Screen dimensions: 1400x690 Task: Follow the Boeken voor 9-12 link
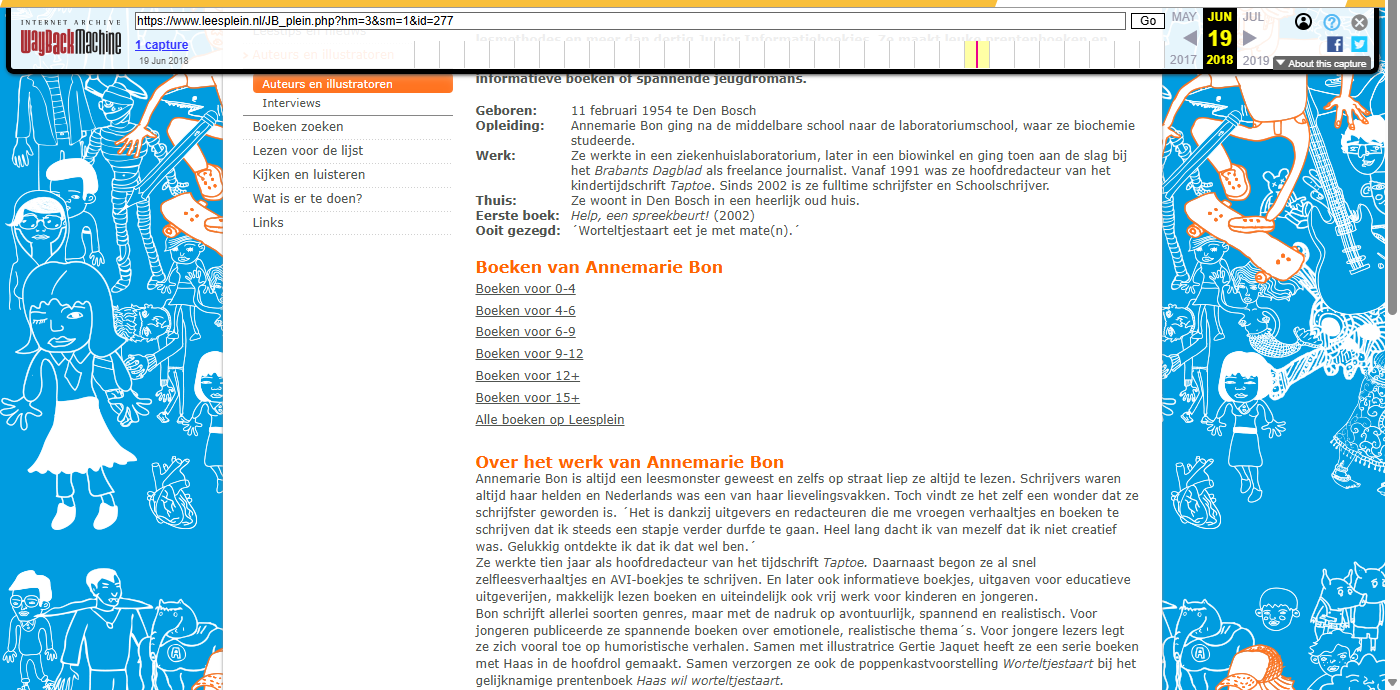tap(529, 354)
